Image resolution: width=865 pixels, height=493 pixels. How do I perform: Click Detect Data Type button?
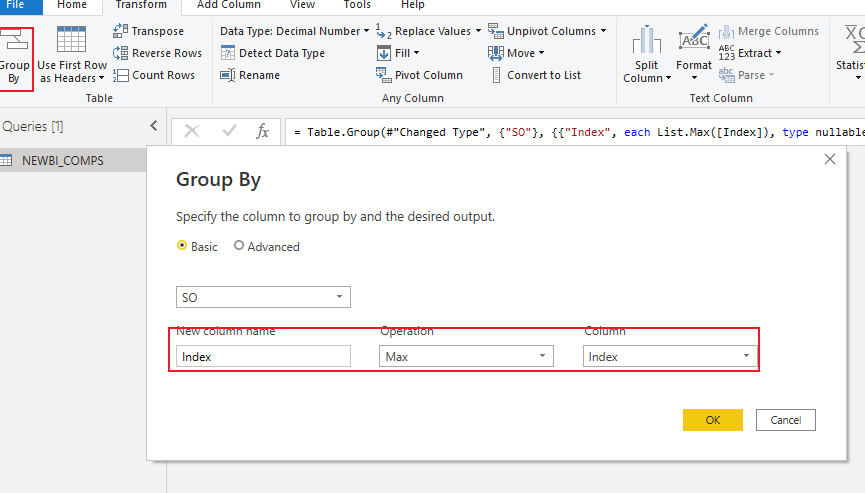tap(273, 53)
